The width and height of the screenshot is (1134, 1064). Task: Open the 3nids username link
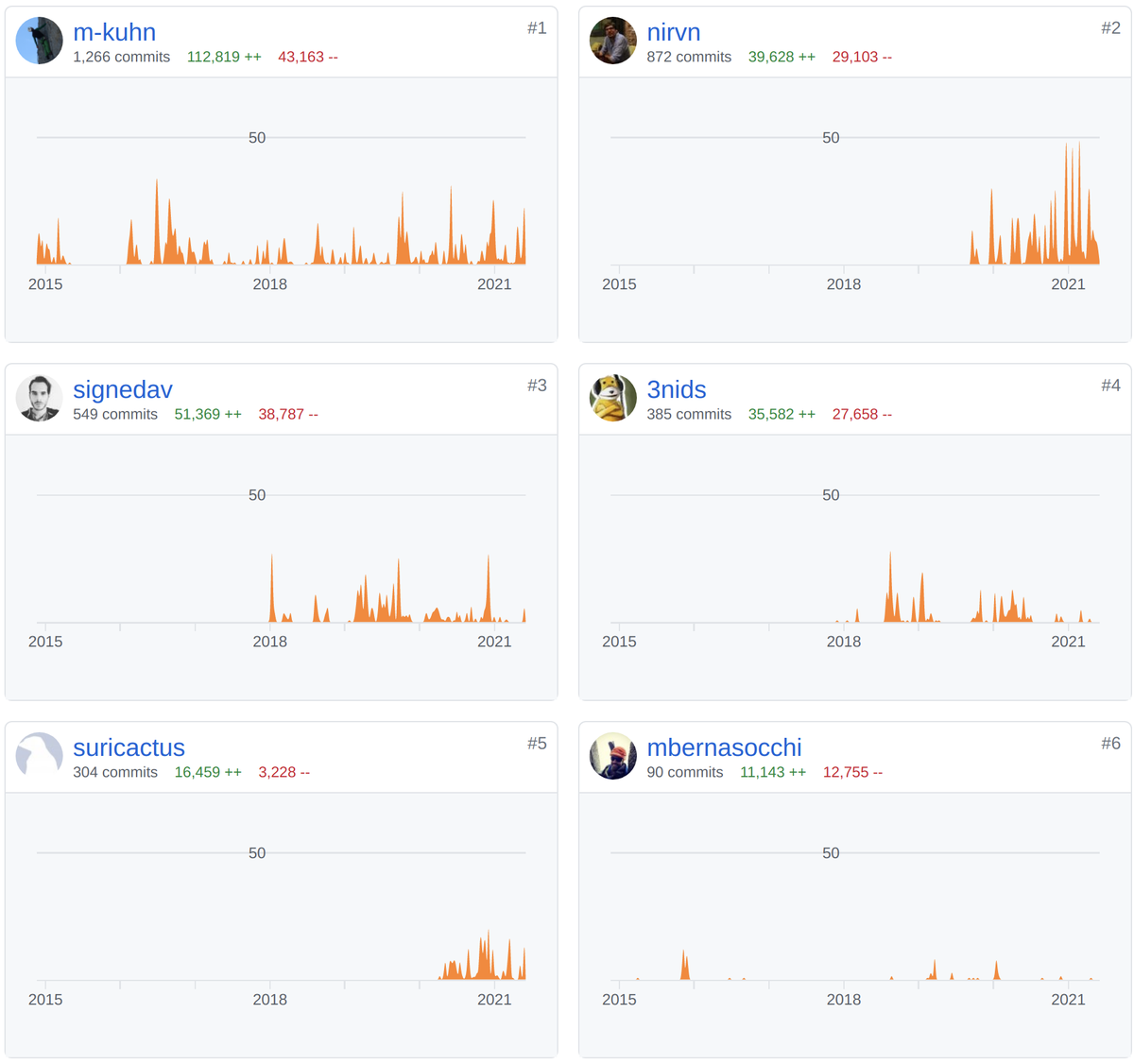tap(676, 389)
